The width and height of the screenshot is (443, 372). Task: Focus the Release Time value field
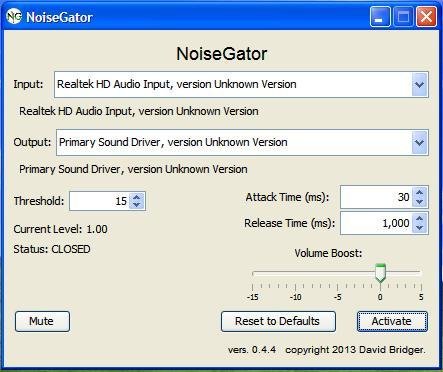point(376,223)
